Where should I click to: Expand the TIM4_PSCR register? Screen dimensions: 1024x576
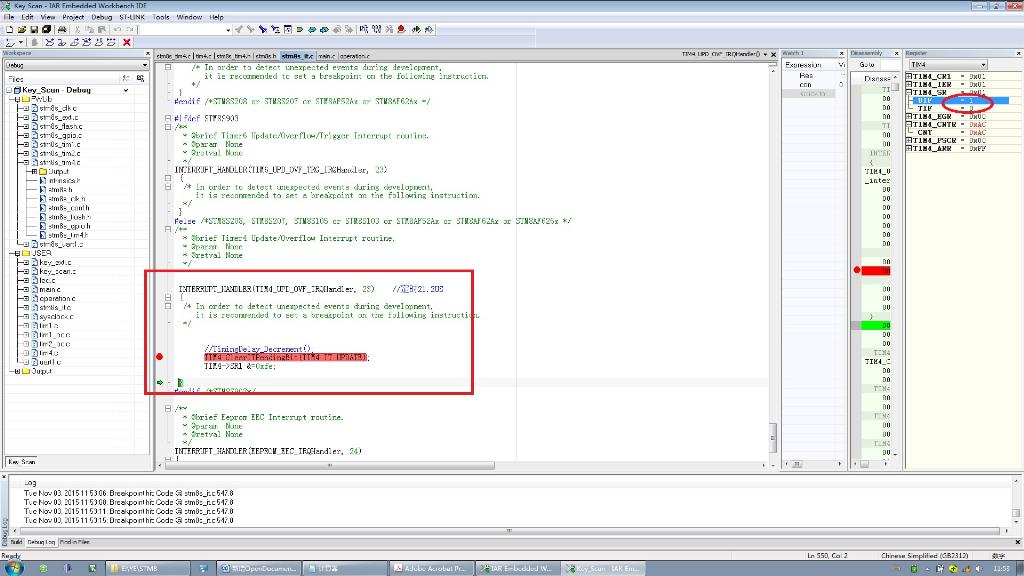[x=908, y=140]
